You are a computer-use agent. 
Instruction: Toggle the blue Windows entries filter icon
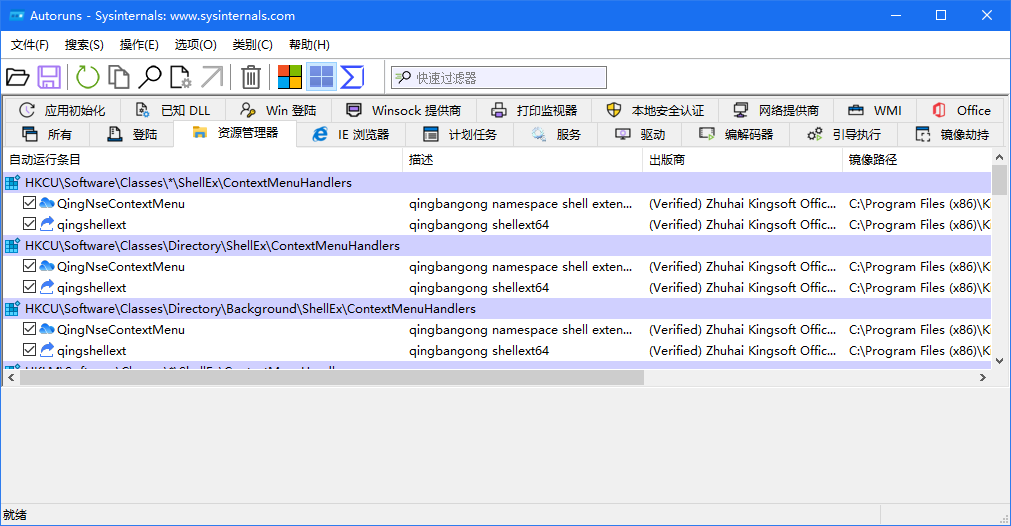click(x=321, y=77)
